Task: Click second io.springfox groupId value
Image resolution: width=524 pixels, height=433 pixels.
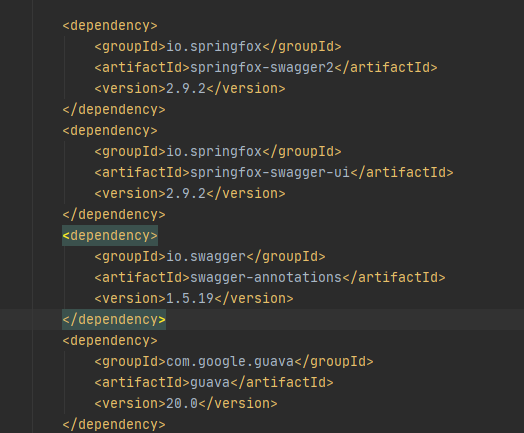Action: pos(214,152)
